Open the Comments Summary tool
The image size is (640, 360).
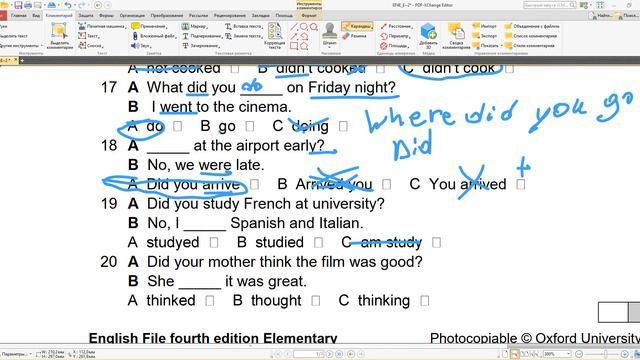[x=456, y=36]
